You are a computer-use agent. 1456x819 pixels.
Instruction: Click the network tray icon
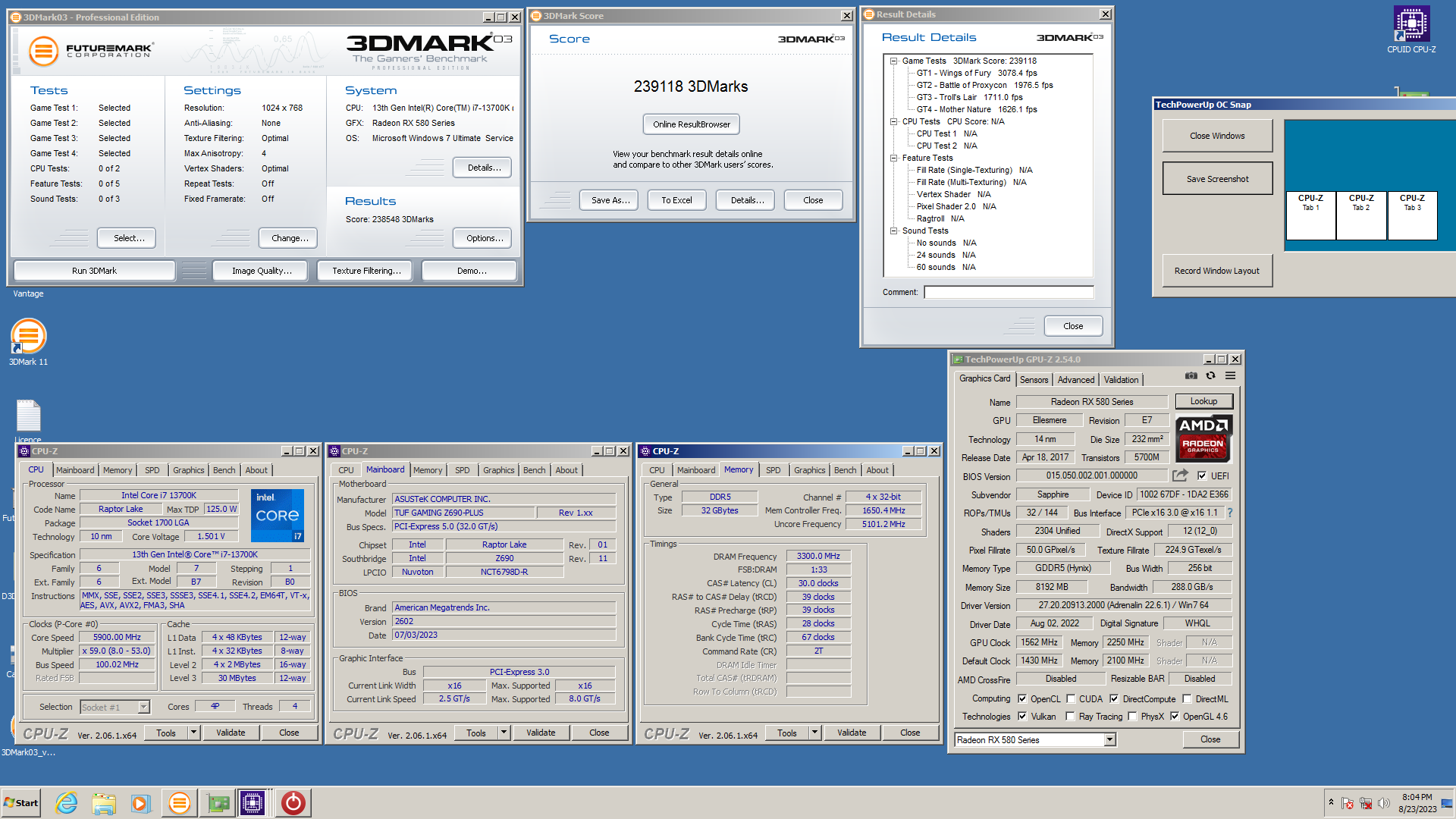1366,803
